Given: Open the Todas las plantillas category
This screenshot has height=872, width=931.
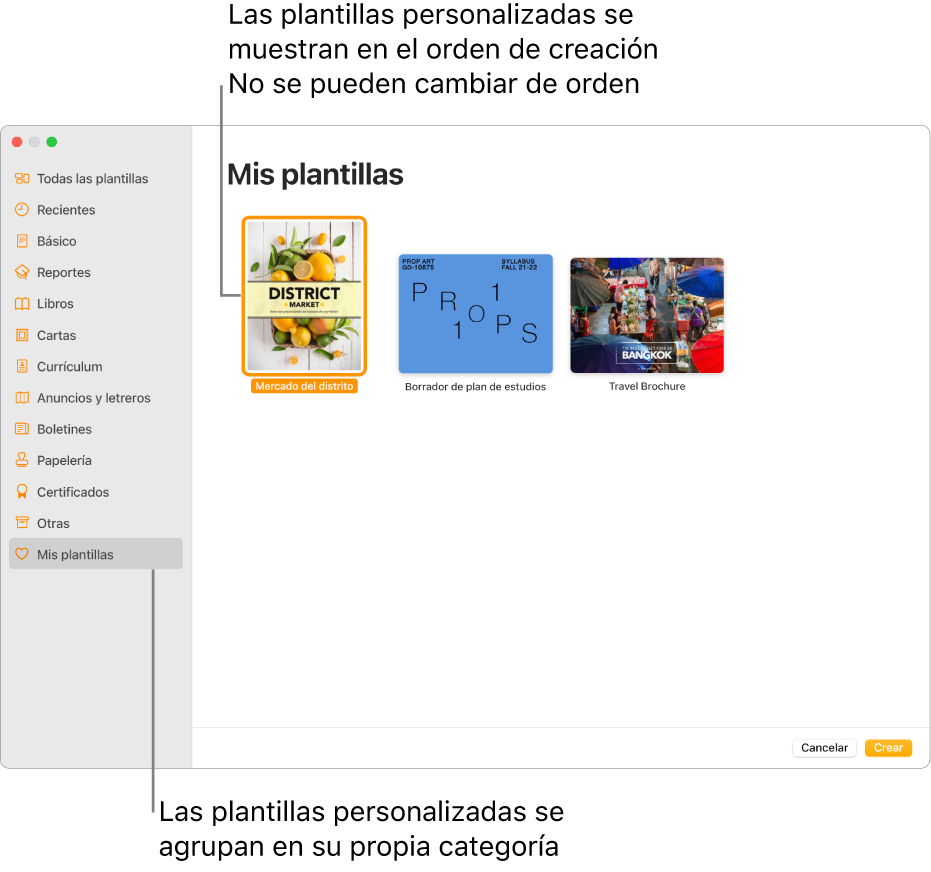Looking at the screenshot, I should pos(93,179).
